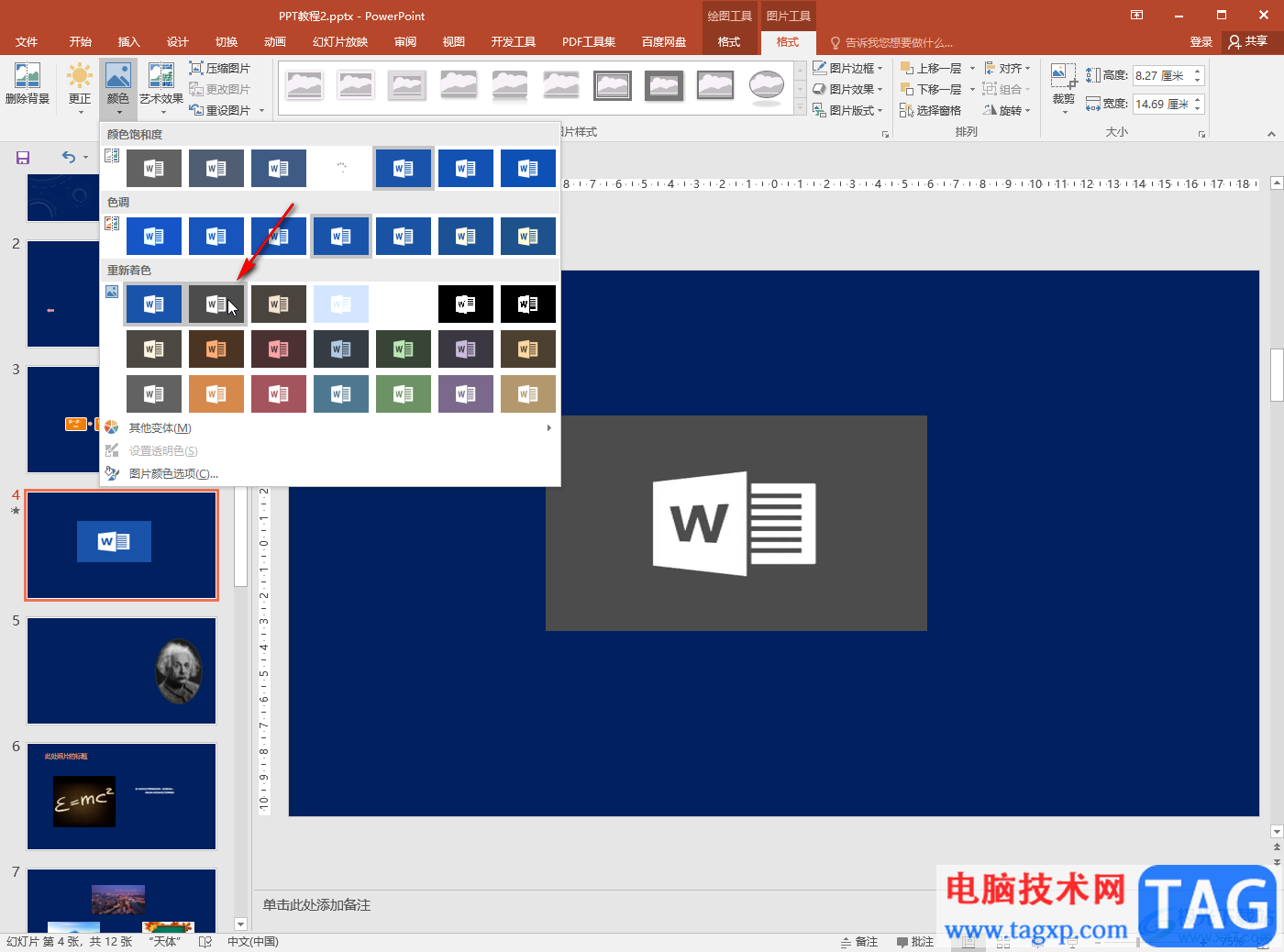Select the last color tone swatch

click(x=528, y=237)
